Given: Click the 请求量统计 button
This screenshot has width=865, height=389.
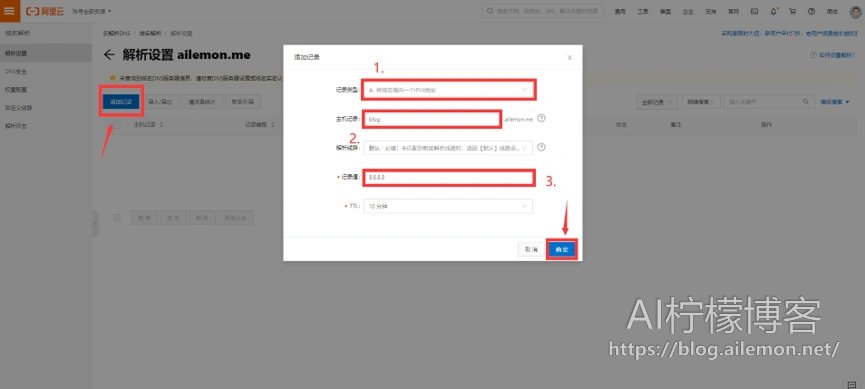Looking at the screenshot, I should [x=203, y=102].
